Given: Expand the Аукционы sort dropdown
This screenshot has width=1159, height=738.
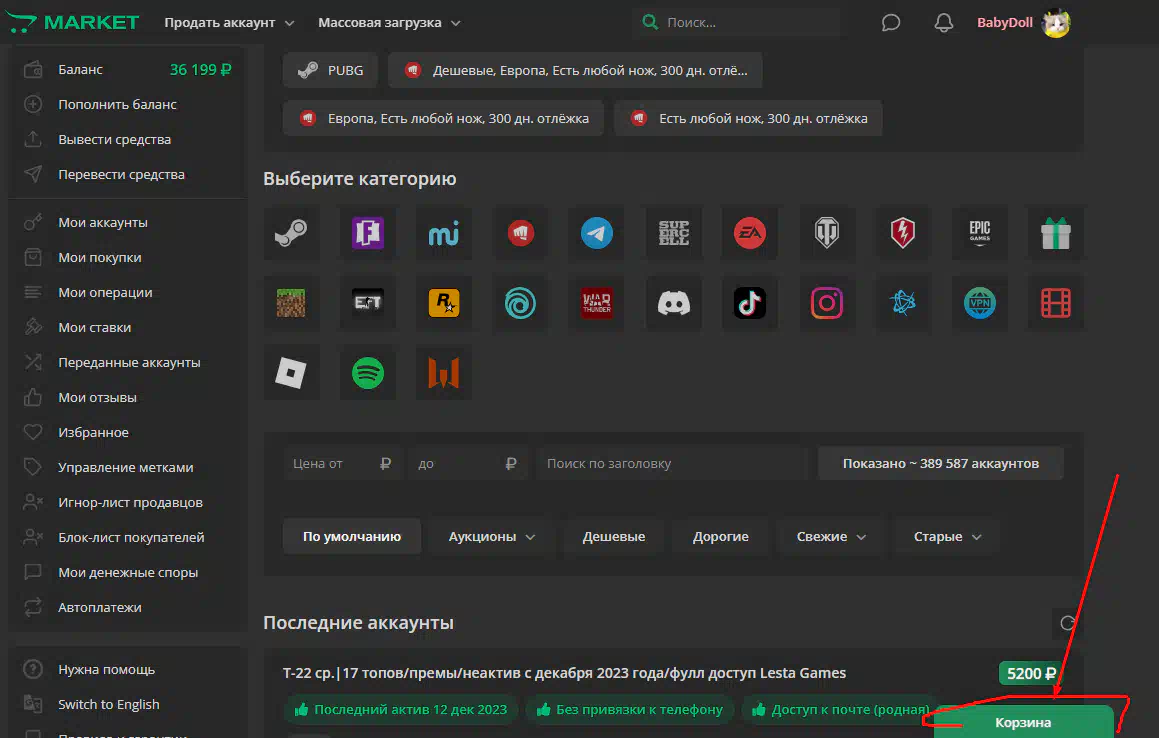Looking at the screenshot, I should tap(492, 537).
